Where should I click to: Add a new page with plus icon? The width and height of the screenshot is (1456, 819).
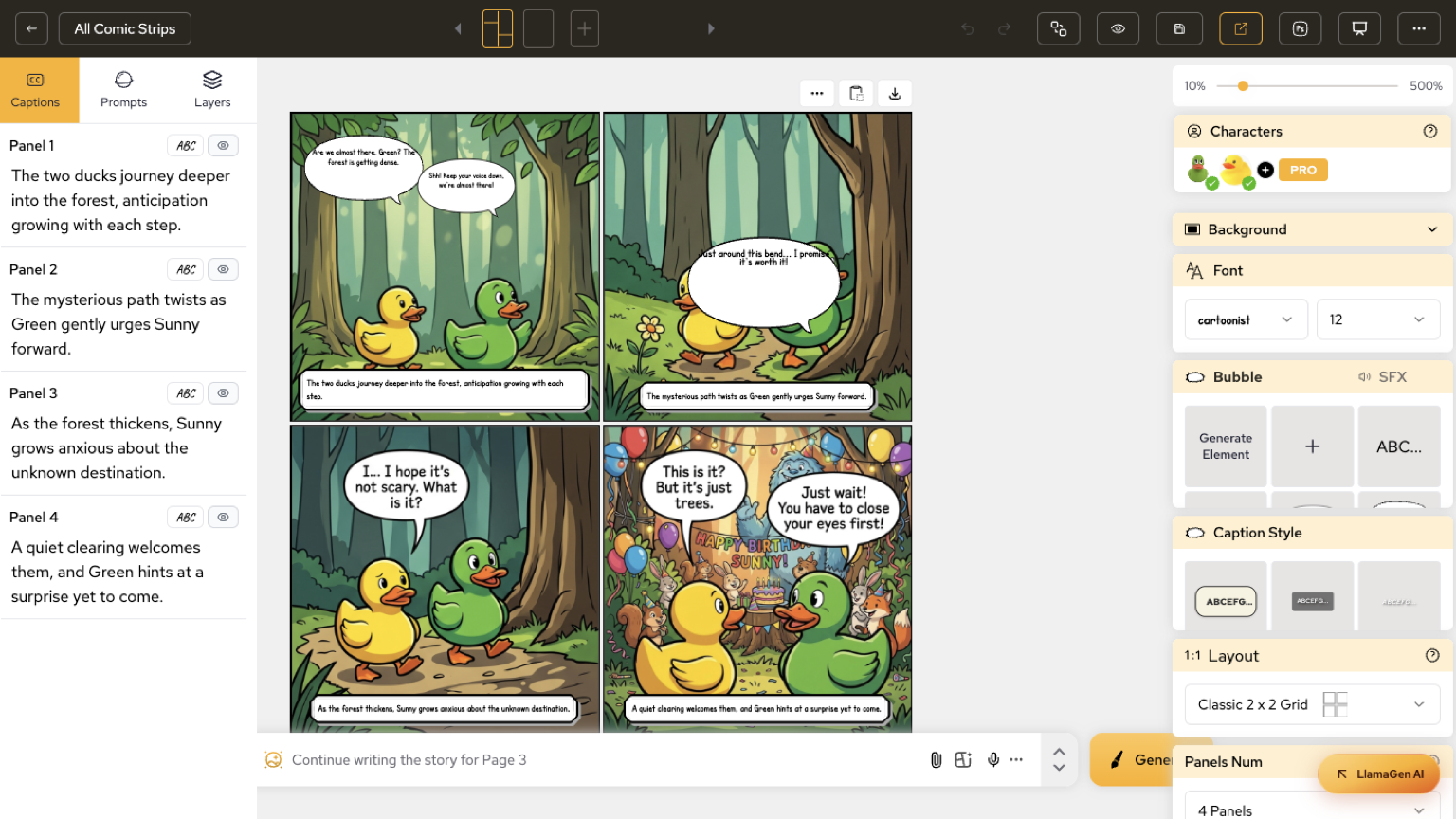(x=585, y=28)
